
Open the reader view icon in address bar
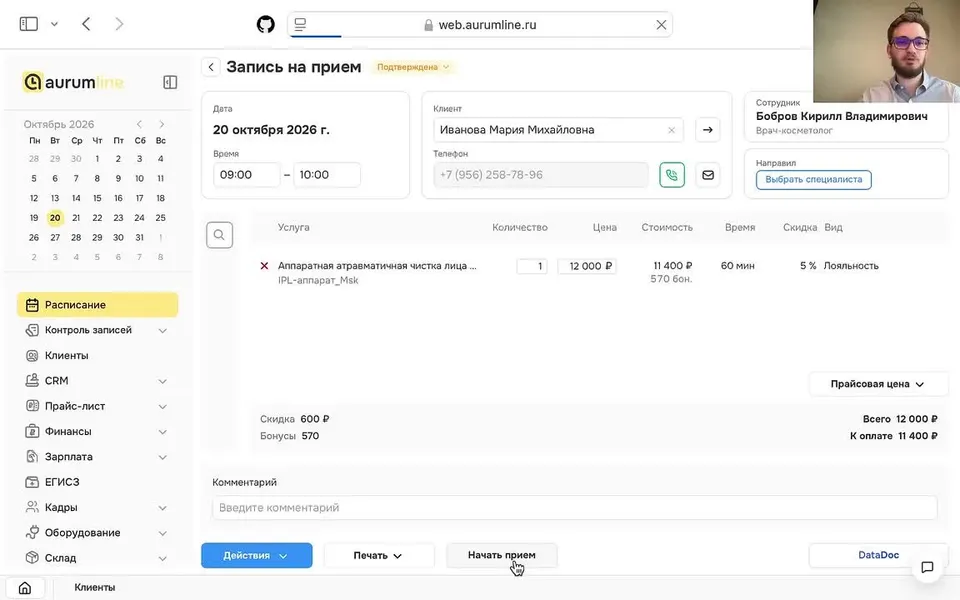300,24
